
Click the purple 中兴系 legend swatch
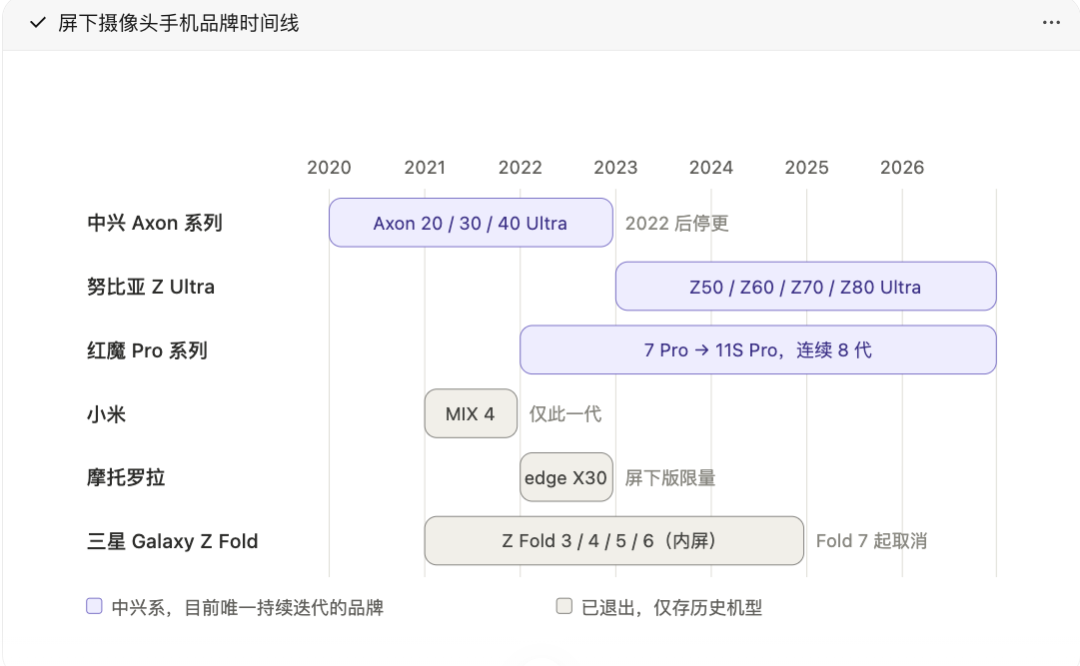94,606
